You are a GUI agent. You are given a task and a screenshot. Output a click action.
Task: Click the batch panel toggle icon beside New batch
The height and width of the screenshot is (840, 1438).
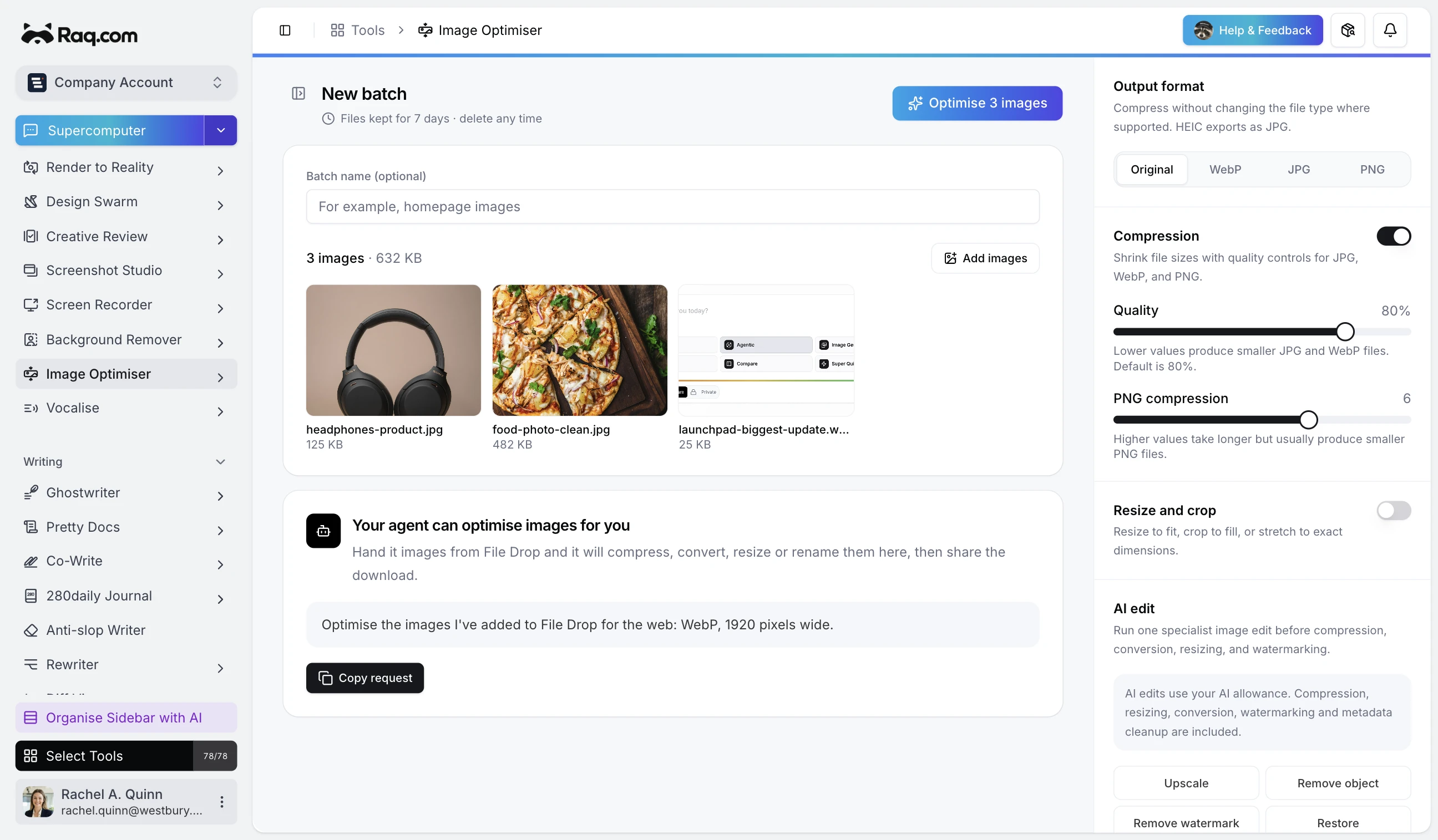pyautogui.click(x=298, y=93)
